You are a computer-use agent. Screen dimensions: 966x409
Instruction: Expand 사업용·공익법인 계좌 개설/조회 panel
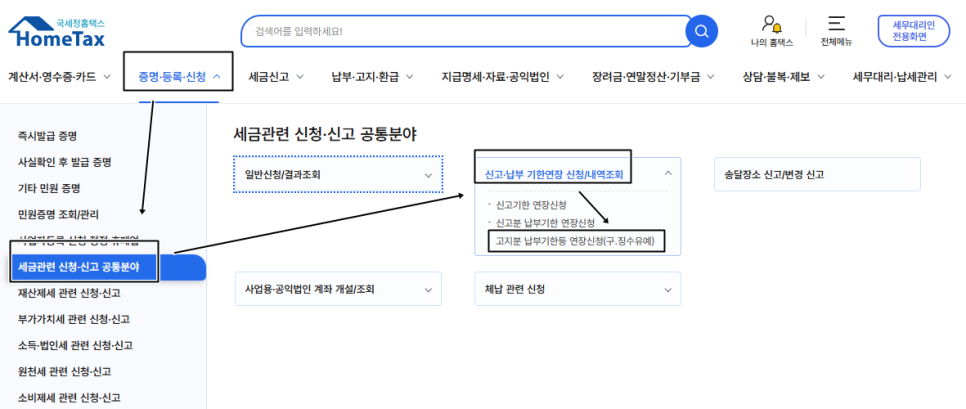(x=338, y=288)
